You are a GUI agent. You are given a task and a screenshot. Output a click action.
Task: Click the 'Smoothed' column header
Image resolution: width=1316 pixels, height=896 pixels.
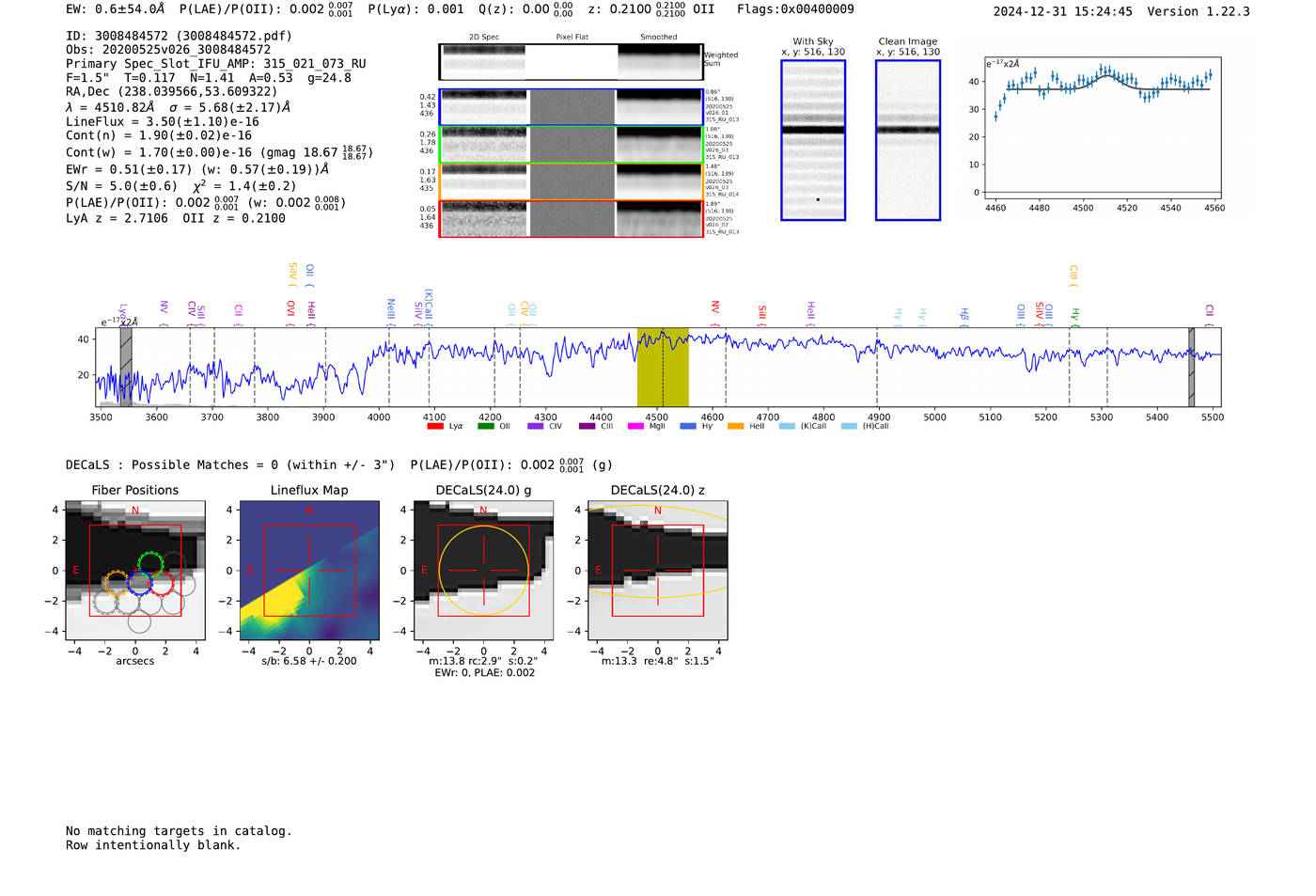659,37
